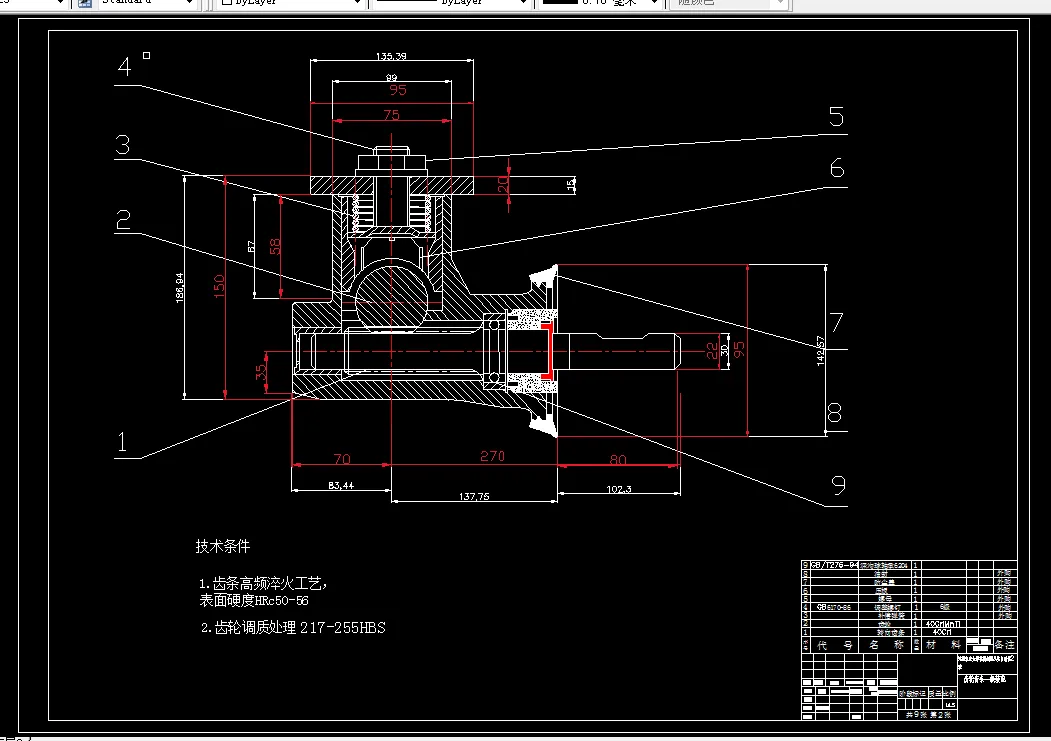Select the 40CrMnTi material cell

pyautogui.click(x=943, y=624)
